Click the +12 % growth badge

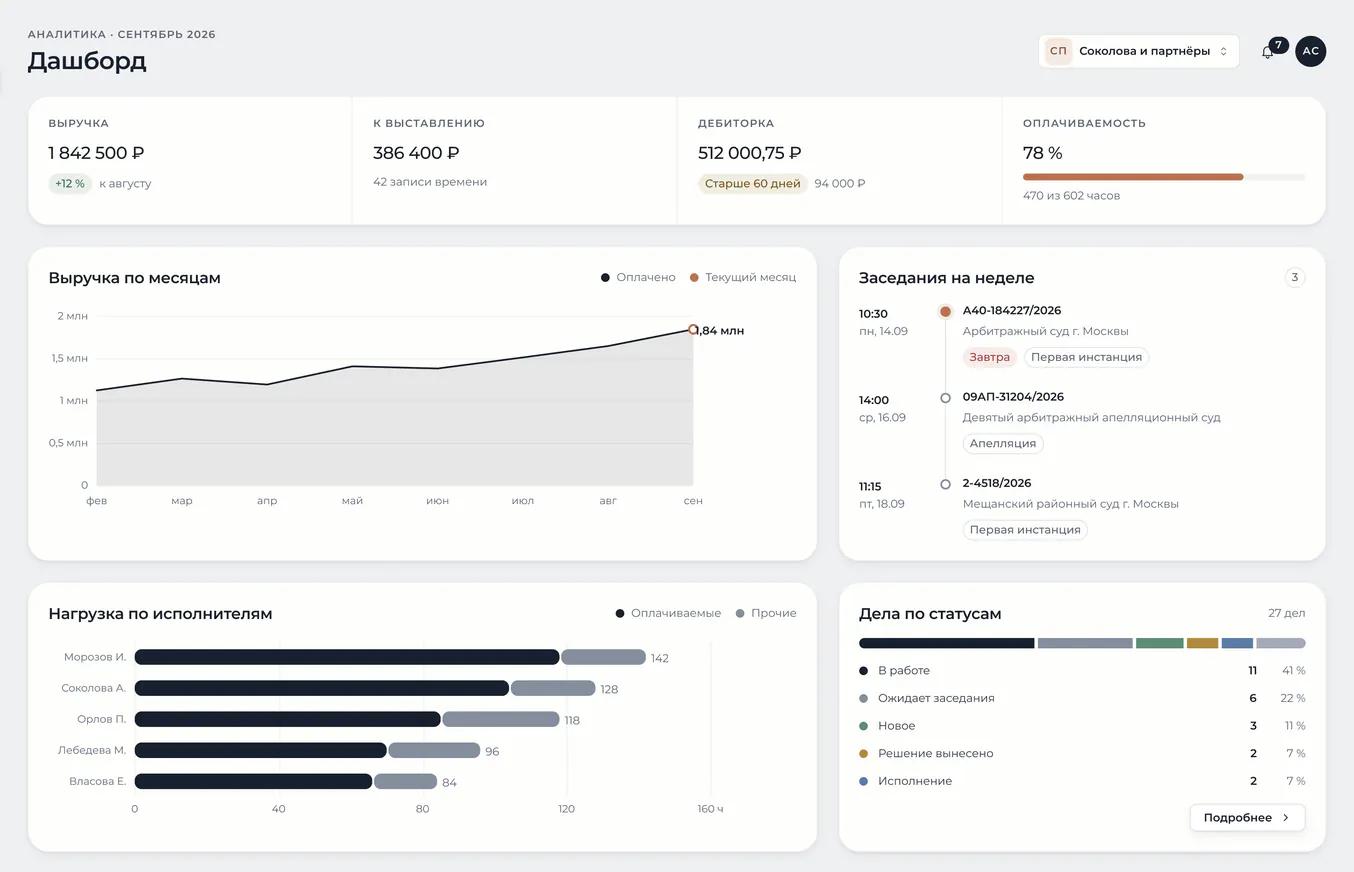70,184
